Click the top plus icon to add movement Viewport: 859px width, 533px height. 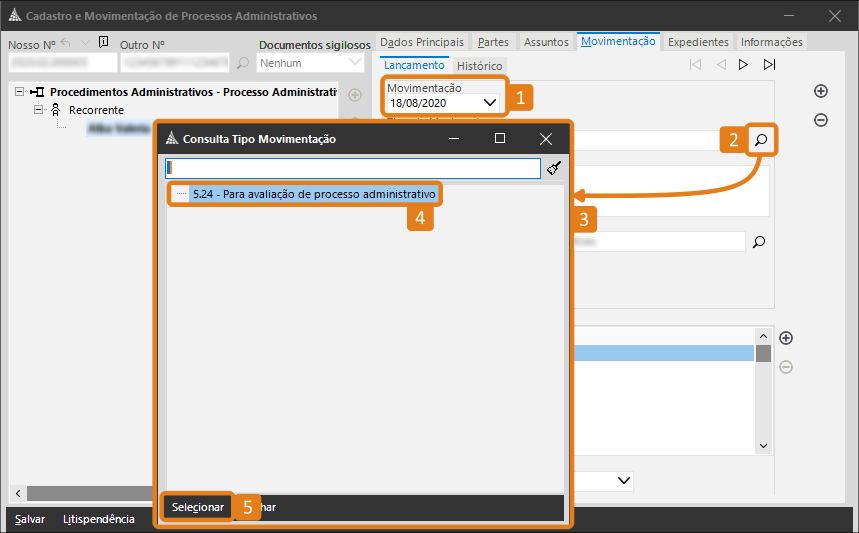point(821,91)
